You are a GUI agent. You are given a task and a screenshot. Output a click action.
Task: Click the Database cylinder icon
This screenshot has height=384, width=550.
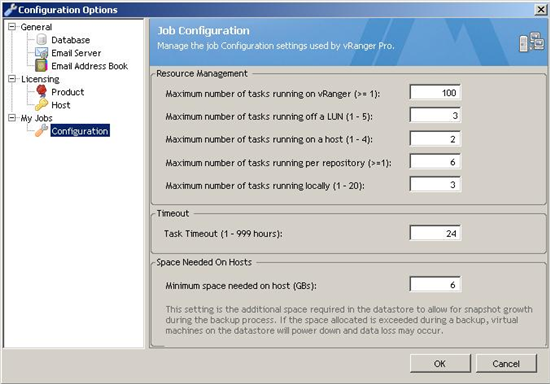[42, 39]
